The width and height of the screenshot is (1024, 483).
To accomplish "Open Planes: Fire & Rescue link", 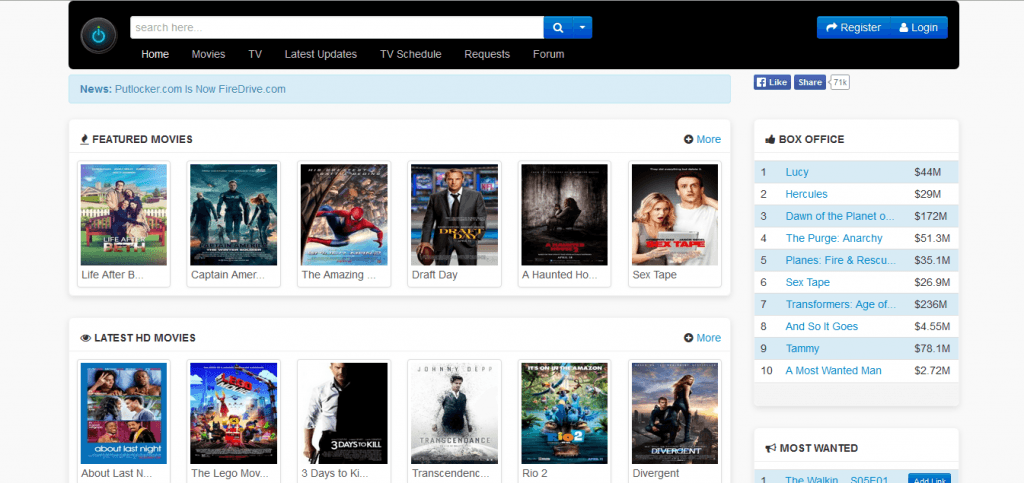I will (841, 260).
